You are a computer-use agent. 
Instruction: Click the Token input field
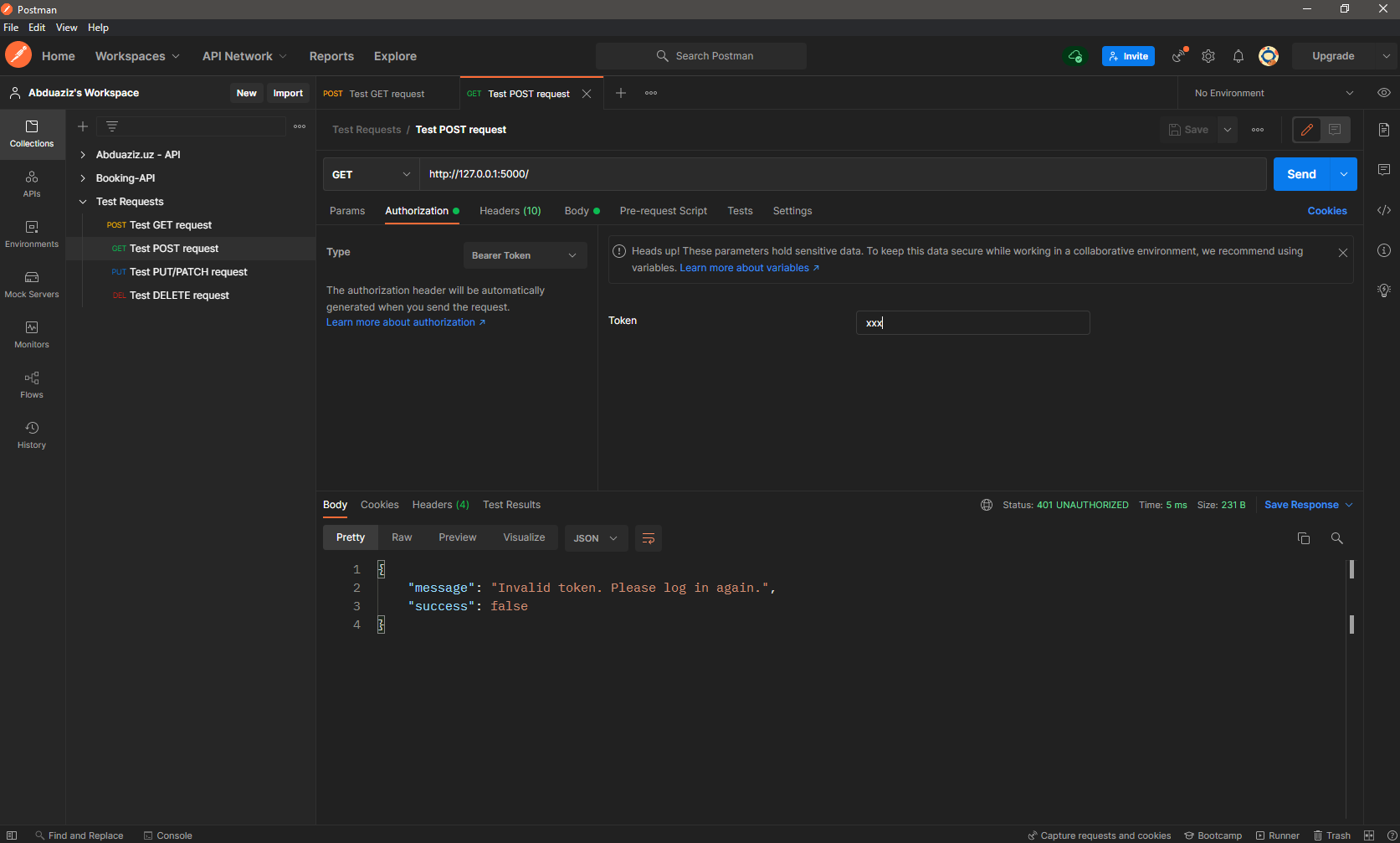972,323
